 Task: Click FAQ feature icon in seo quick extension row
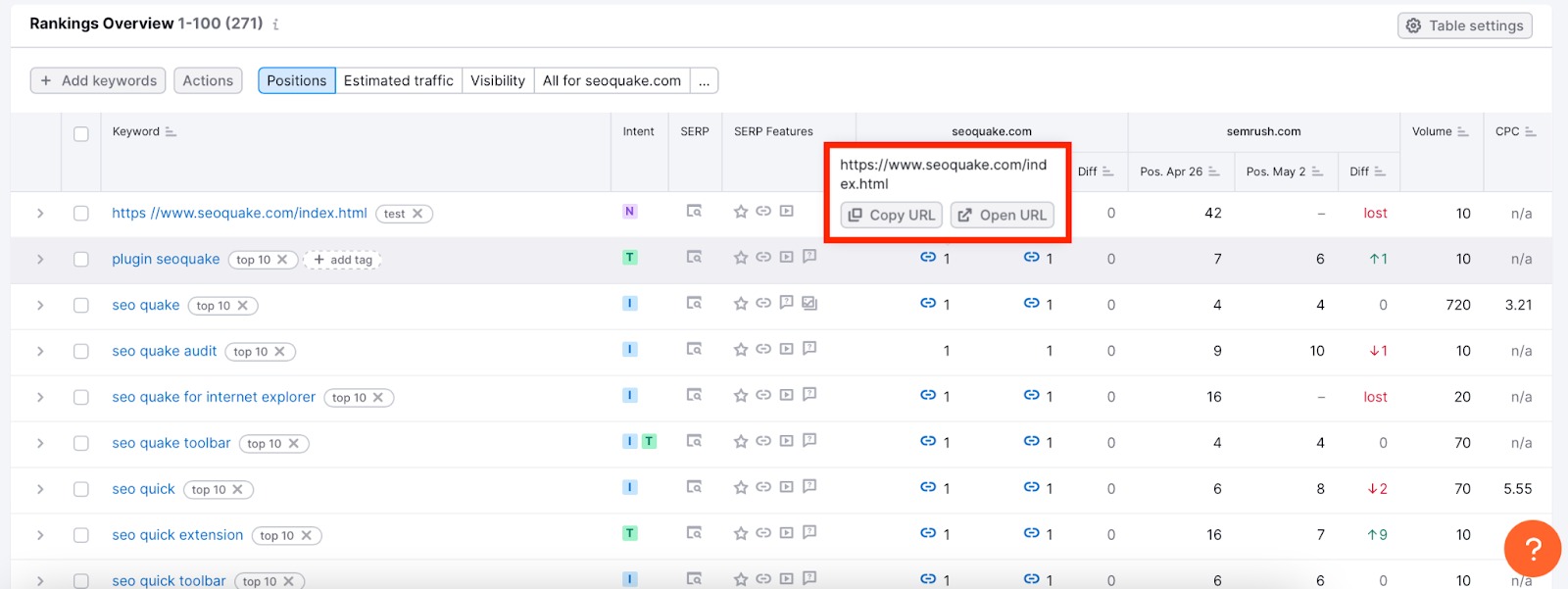809,533
